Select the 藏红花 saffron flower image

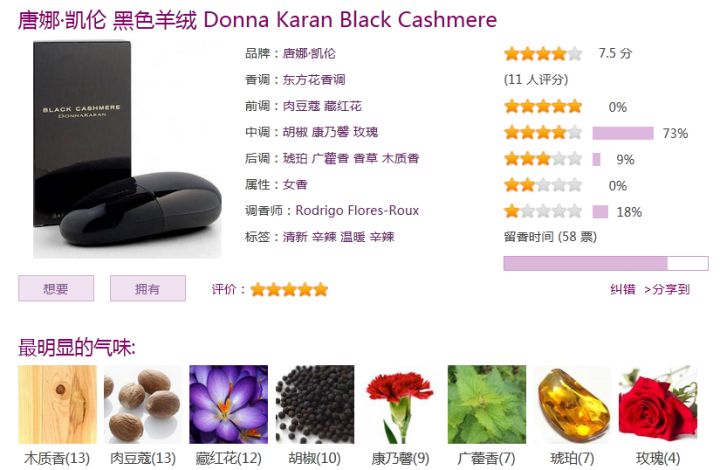[229, 404]
